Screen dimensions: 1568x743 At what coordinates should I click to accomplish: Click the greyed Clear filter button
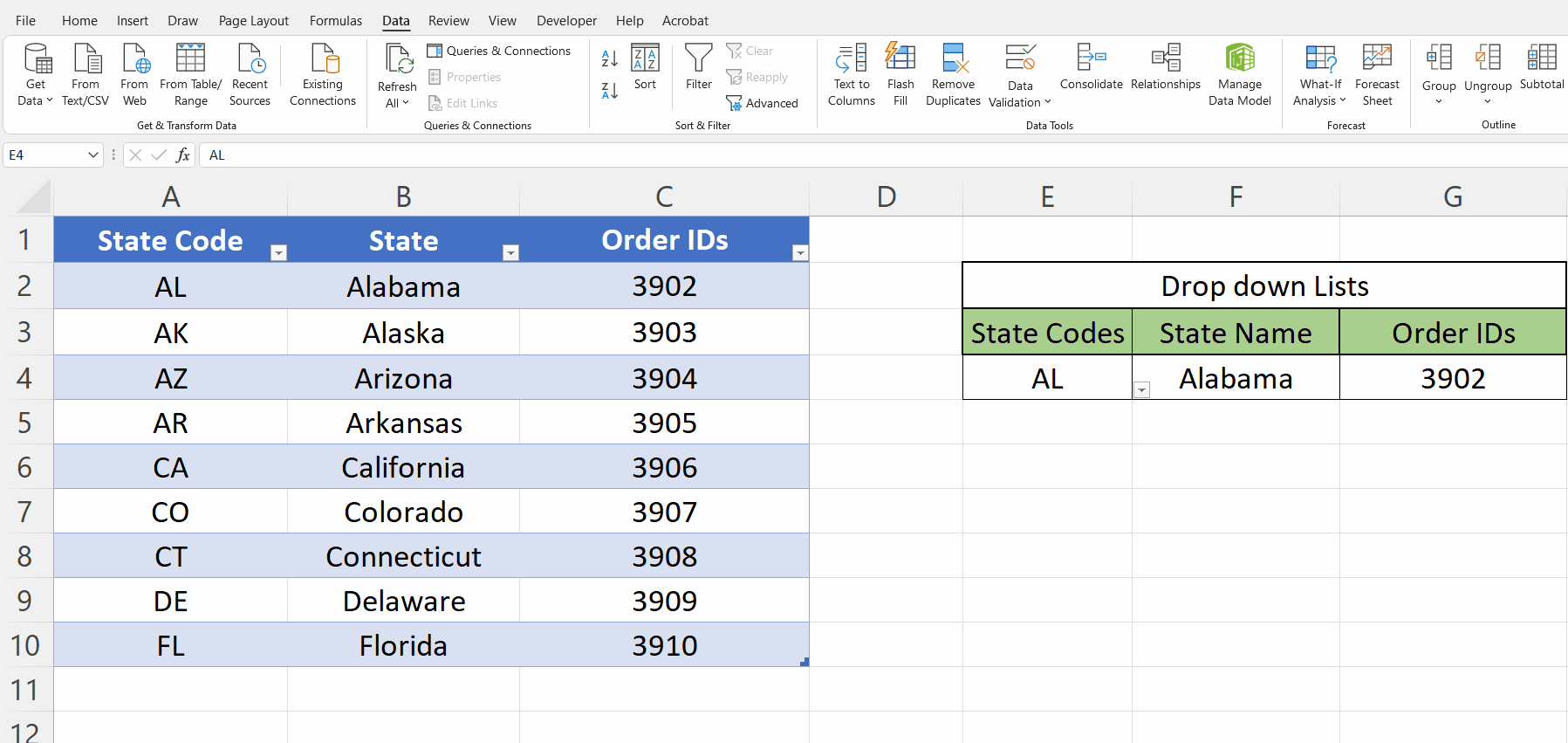pyautogui.click(x=750, y=51)
